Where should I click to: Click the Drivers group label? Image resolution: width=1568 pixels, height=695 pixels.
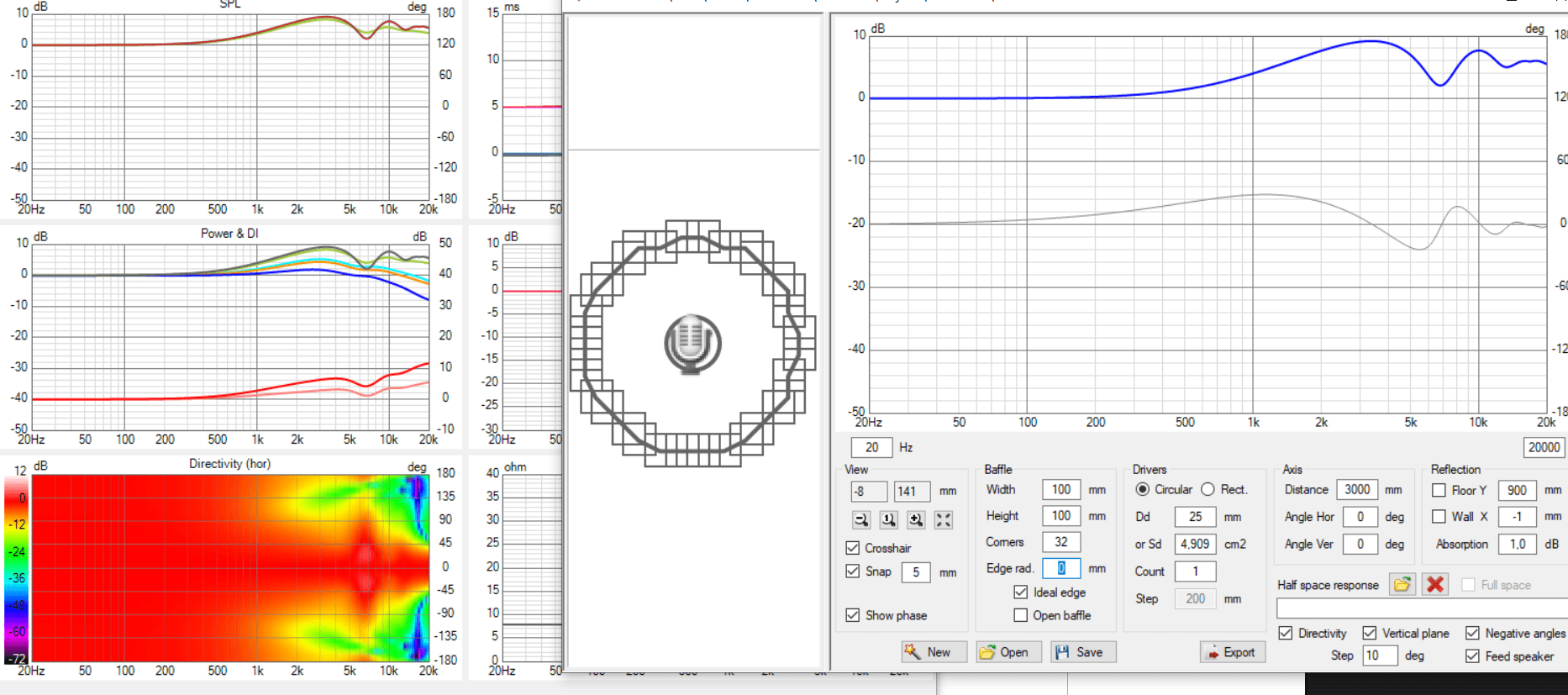coord(1150,469)
